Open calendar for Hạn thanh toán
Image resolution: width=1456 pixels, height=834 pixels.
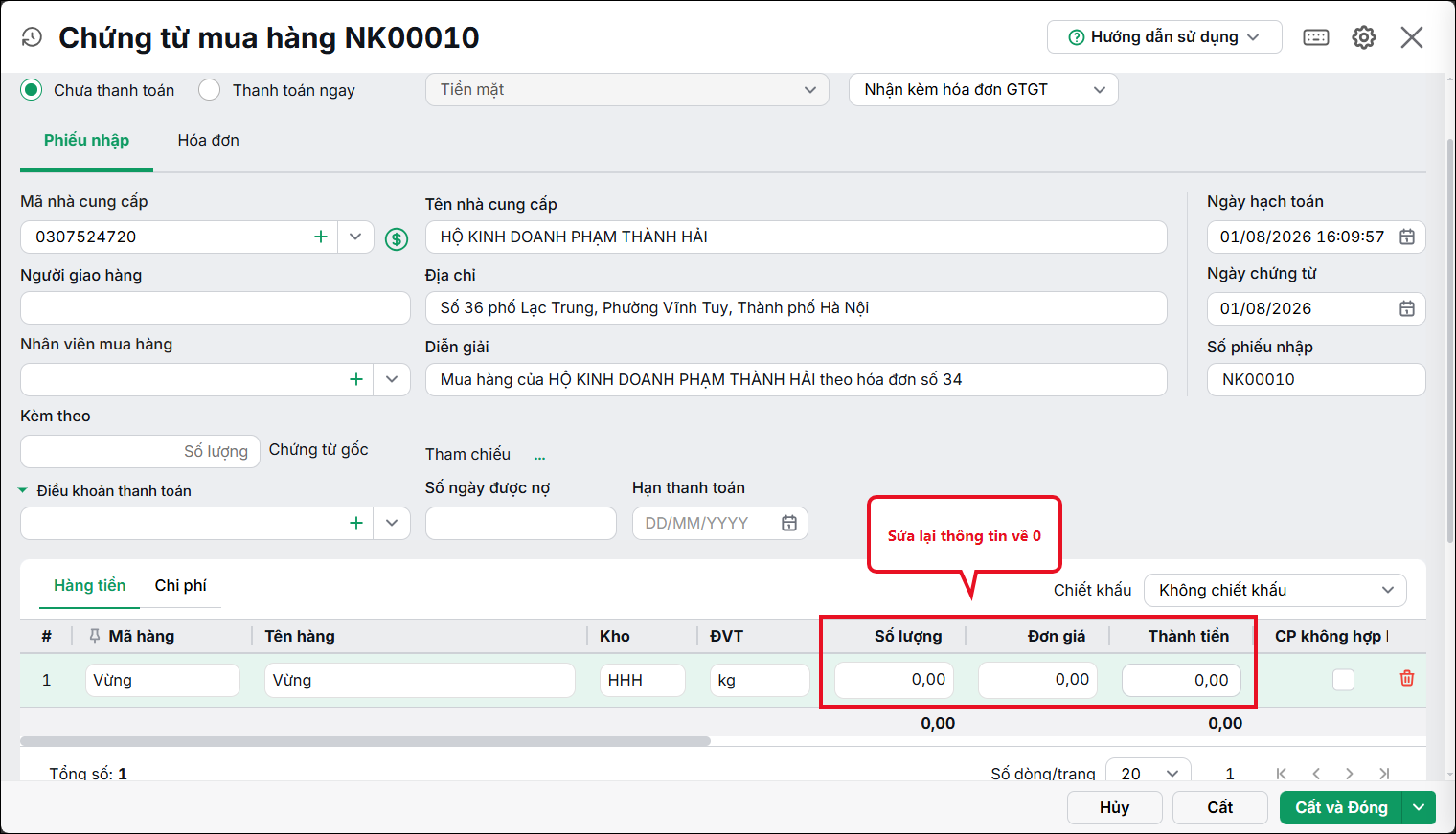point(789,523)
